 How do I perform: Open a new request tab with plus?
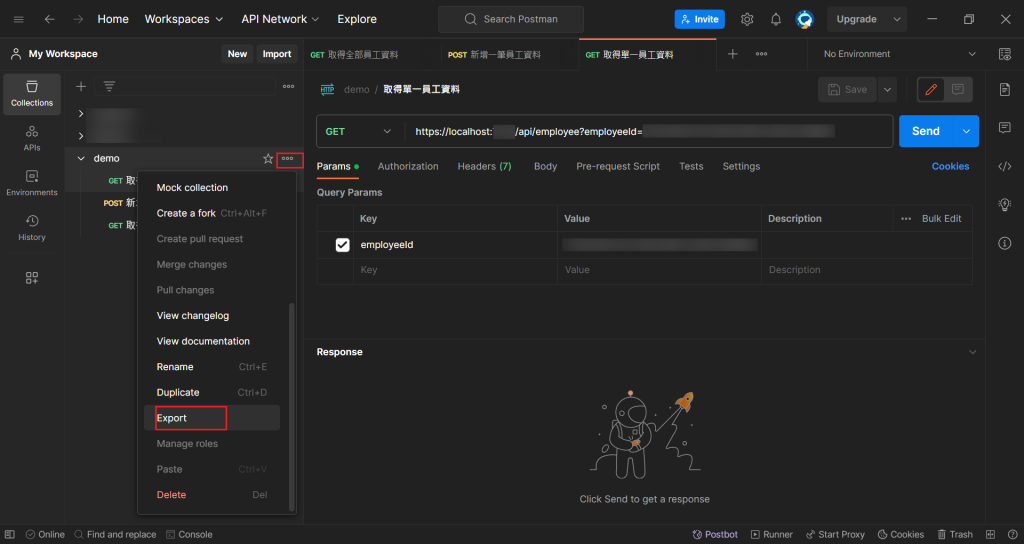click(733, 54)
